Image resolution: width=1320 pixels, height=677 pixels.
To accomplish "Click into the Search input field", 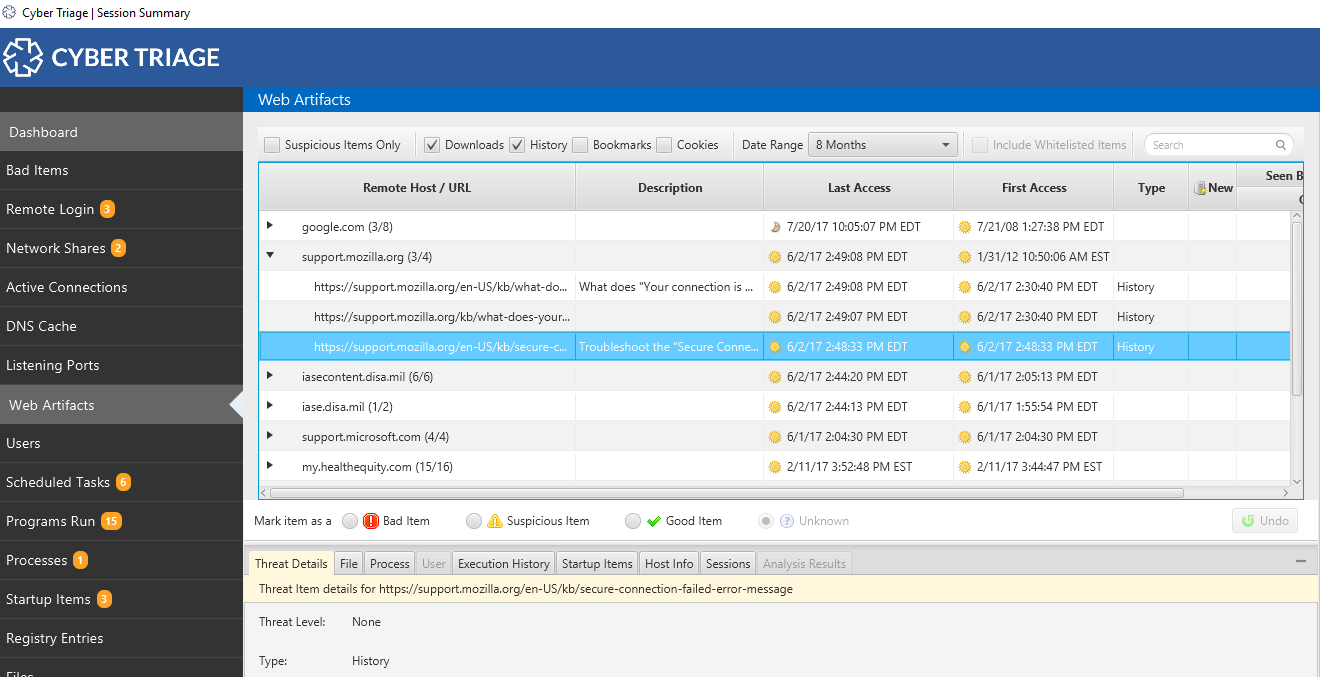I will pyautogui.click(x=1212, y=145).
